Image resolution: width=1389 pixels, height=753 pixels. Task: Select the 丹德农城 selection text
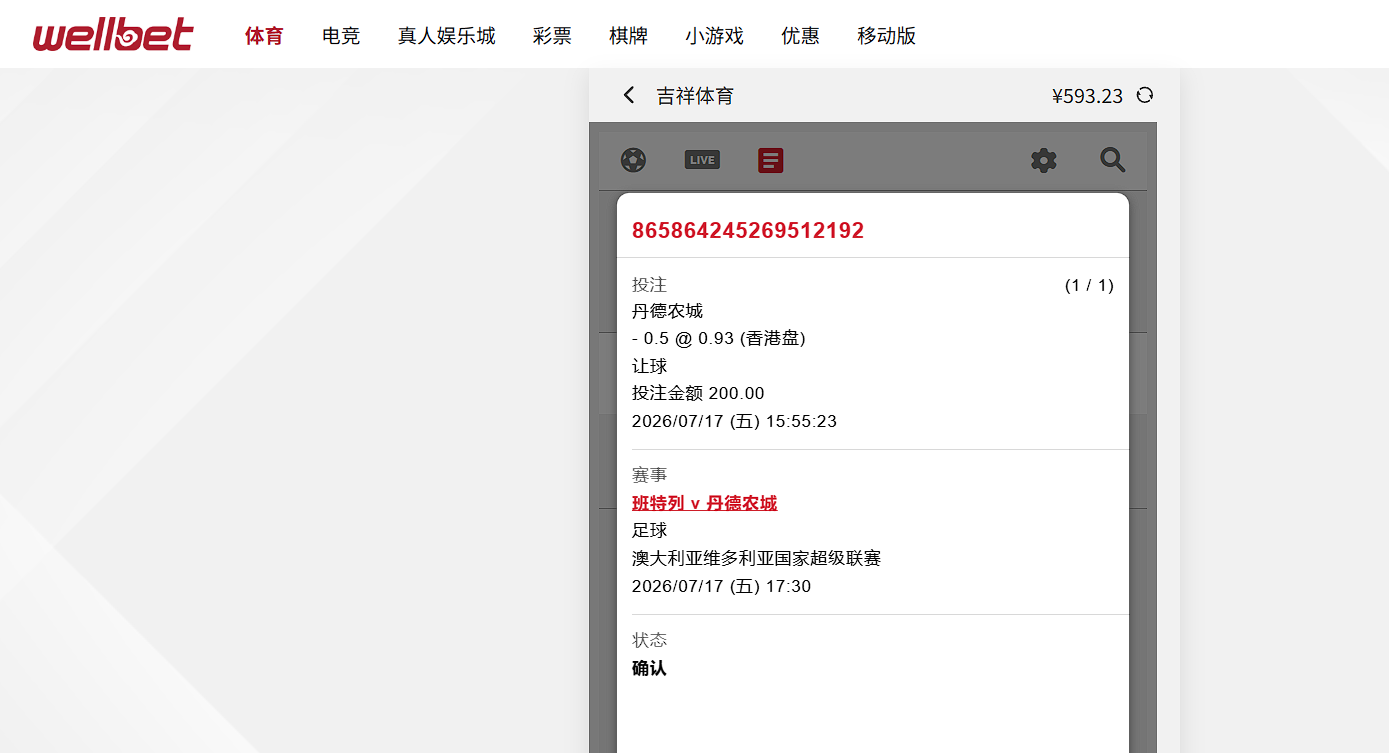coord(667,311)
